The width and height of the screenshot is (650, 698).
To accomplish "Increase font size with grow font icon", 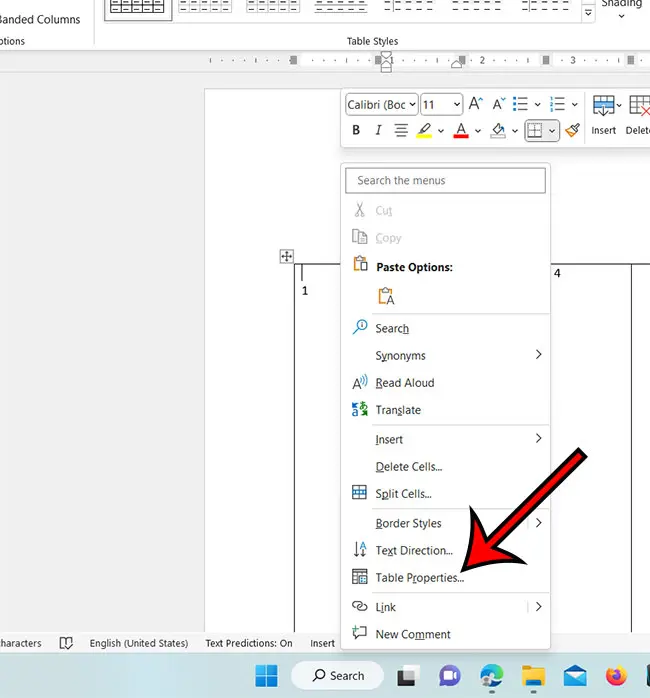I will (x=476, y=104).
